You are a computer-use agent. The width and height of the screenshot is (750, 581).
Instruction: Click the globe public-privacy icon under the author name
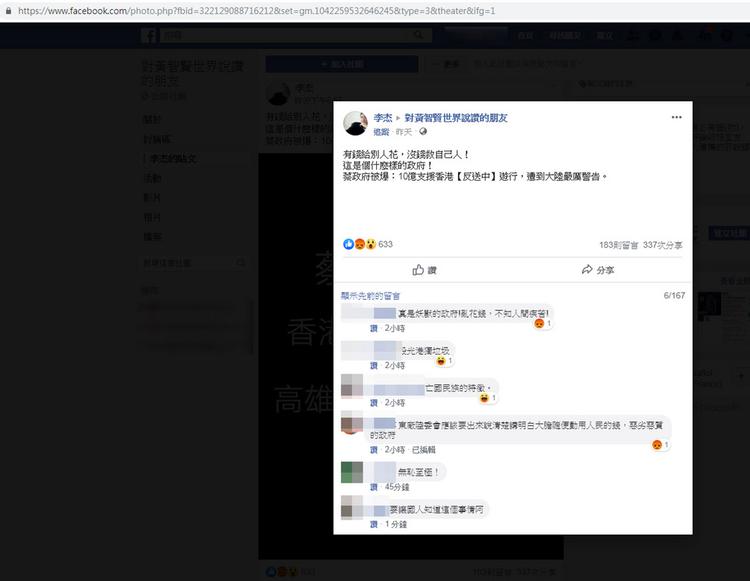pyautogui.click(x=423, y=132)
